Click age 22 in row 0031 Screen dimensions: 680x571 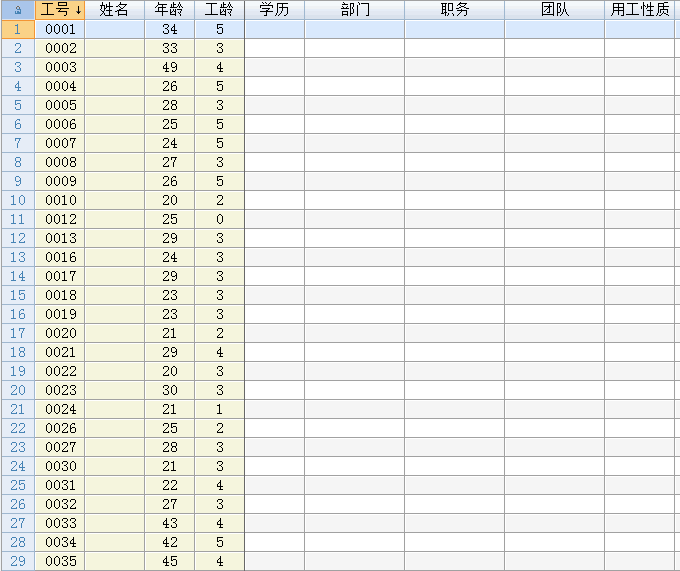coord(170,485)
